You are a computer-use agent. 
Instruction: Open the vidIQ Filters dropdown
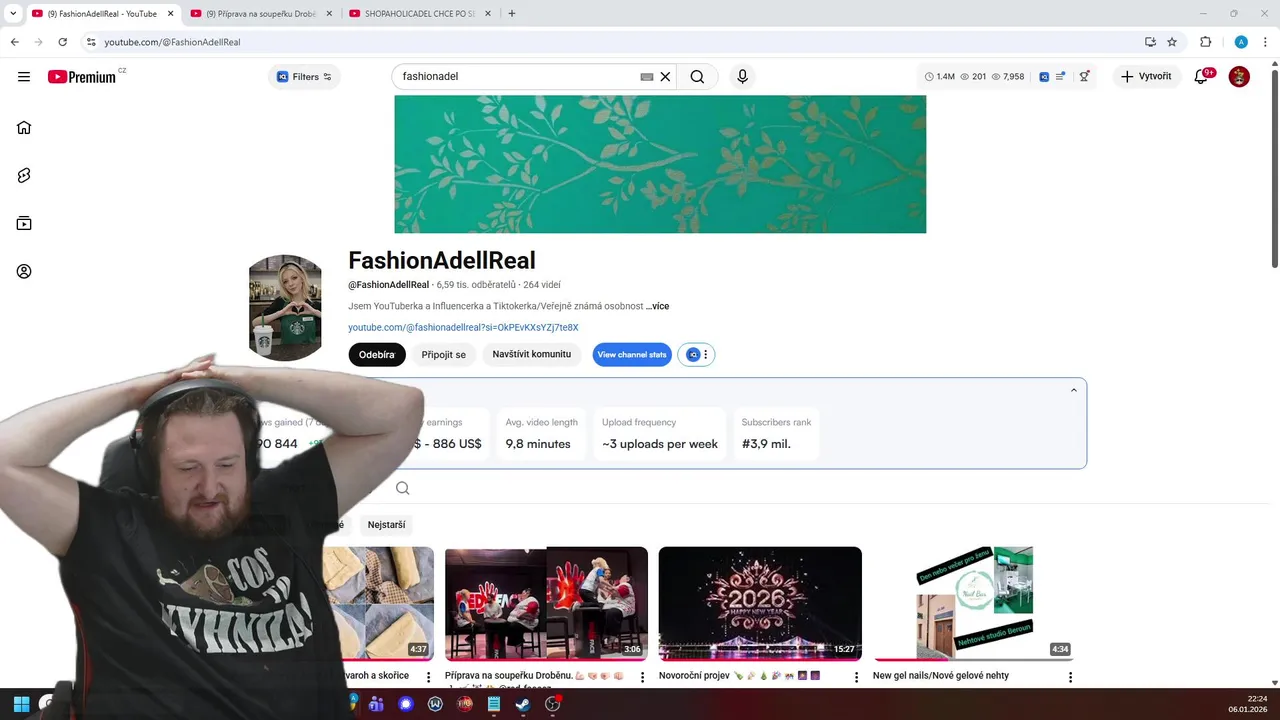pos(304,77)
